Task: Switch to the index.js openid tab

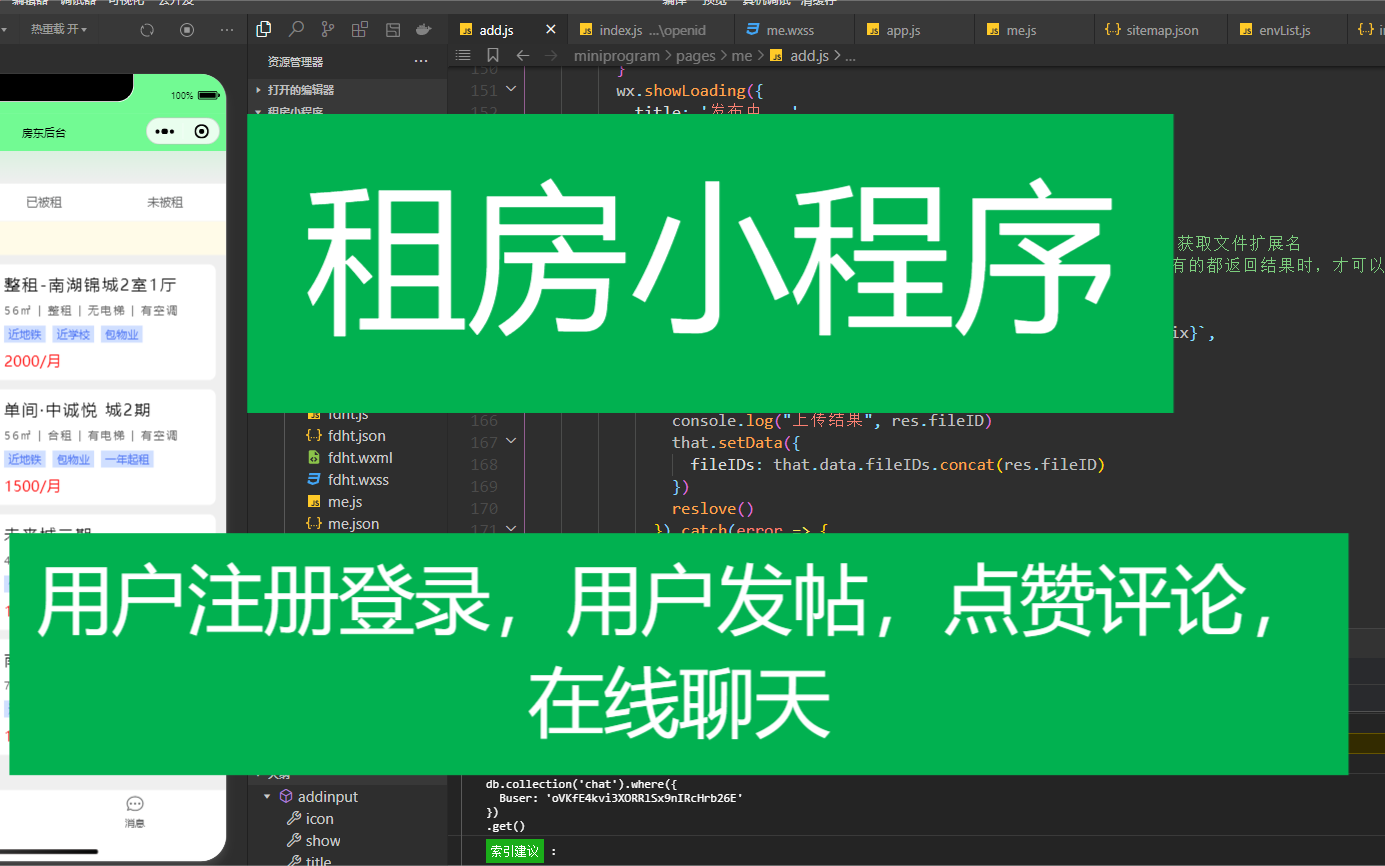Action: click(651, 30)
